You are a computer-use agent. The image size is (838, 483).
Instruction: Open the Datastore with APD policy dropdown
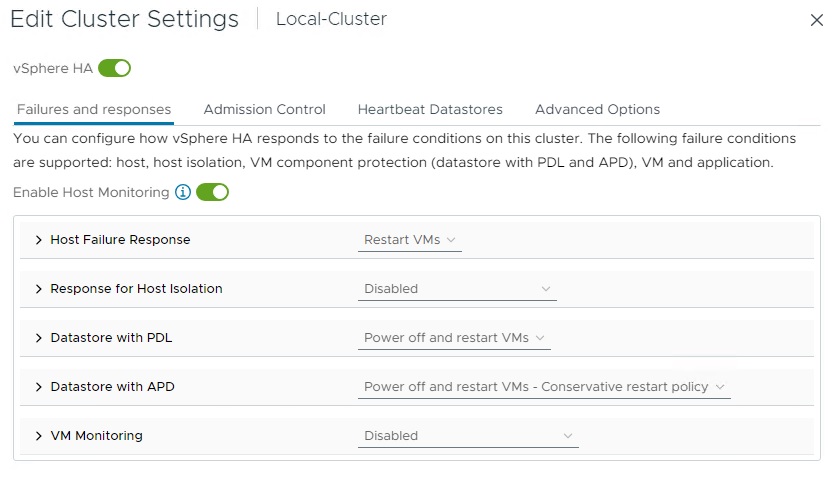(x=544, y=387)
